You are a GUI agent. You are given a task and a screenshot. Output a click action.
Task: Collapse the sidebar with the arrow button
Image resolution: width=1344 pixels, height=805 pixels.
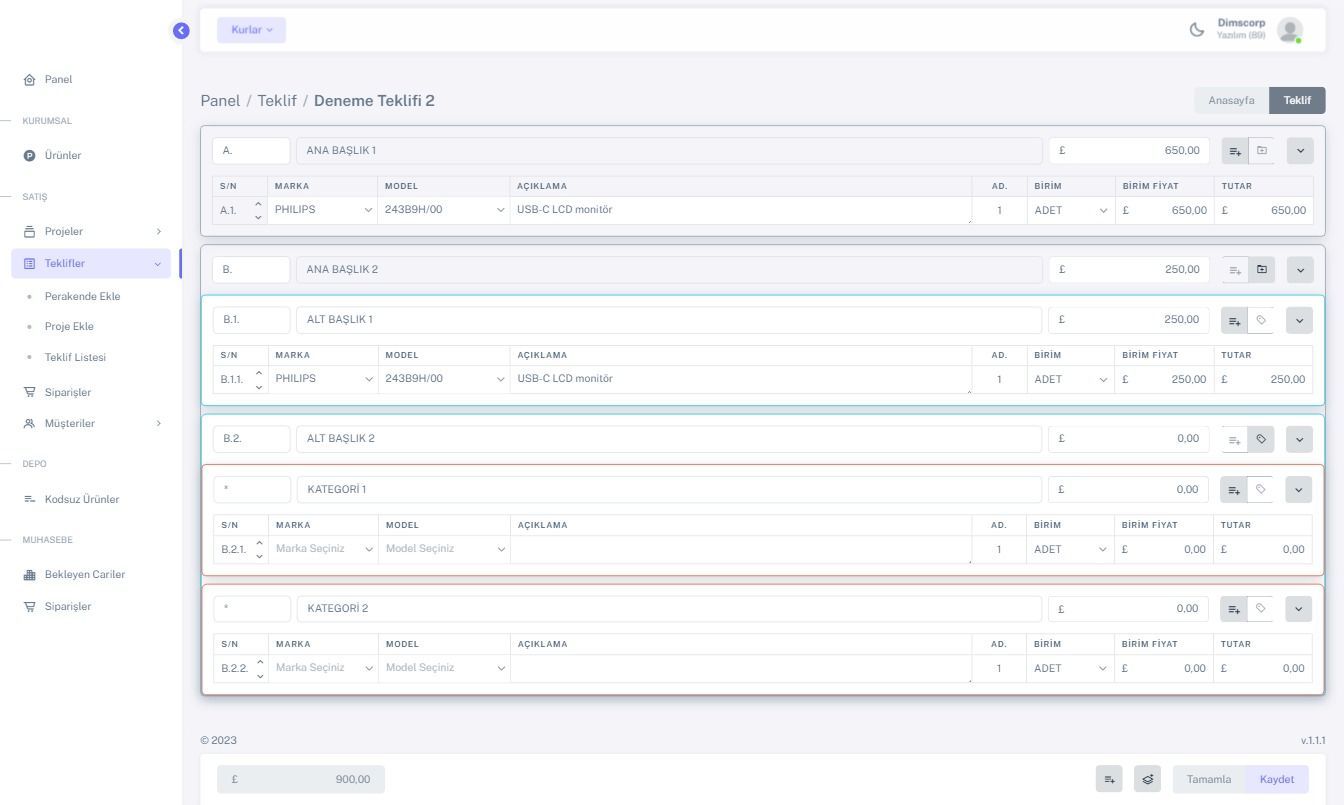tap(181, 31)
